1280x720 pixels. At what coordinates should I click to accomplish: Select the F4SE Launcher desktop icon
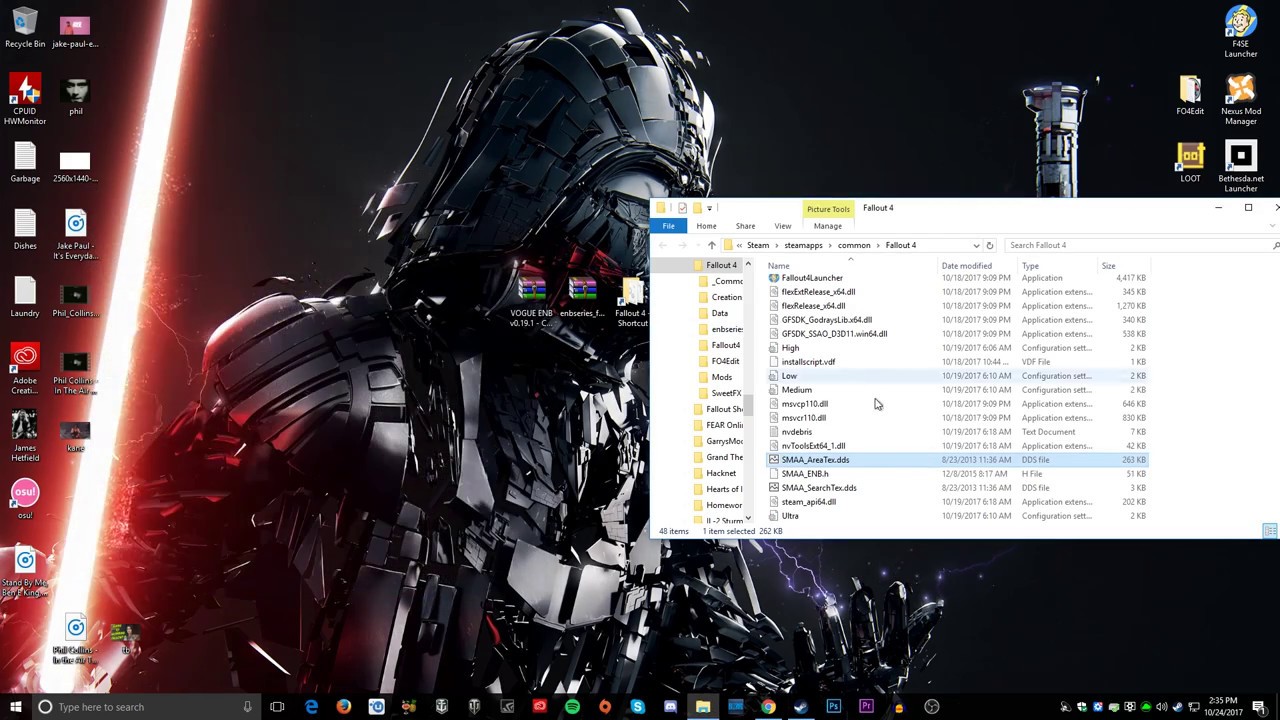(1240, 32)
